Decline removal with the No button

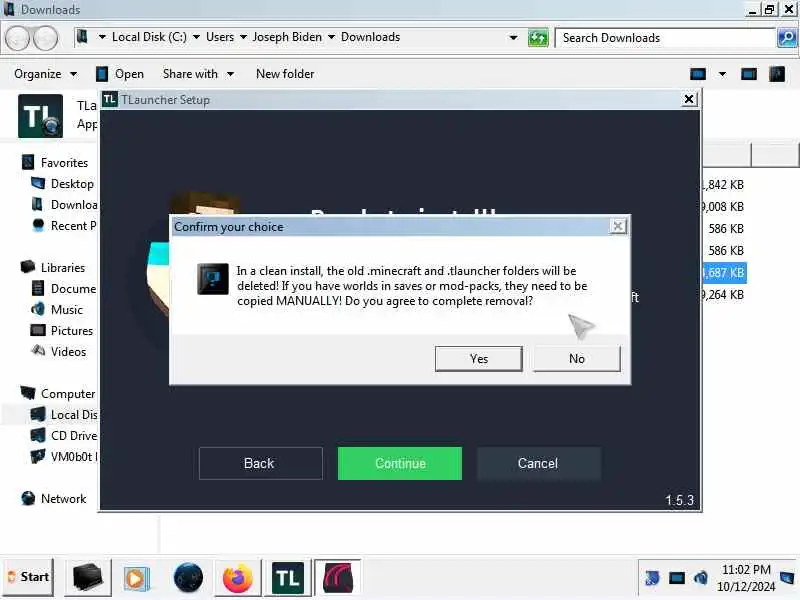577,359
